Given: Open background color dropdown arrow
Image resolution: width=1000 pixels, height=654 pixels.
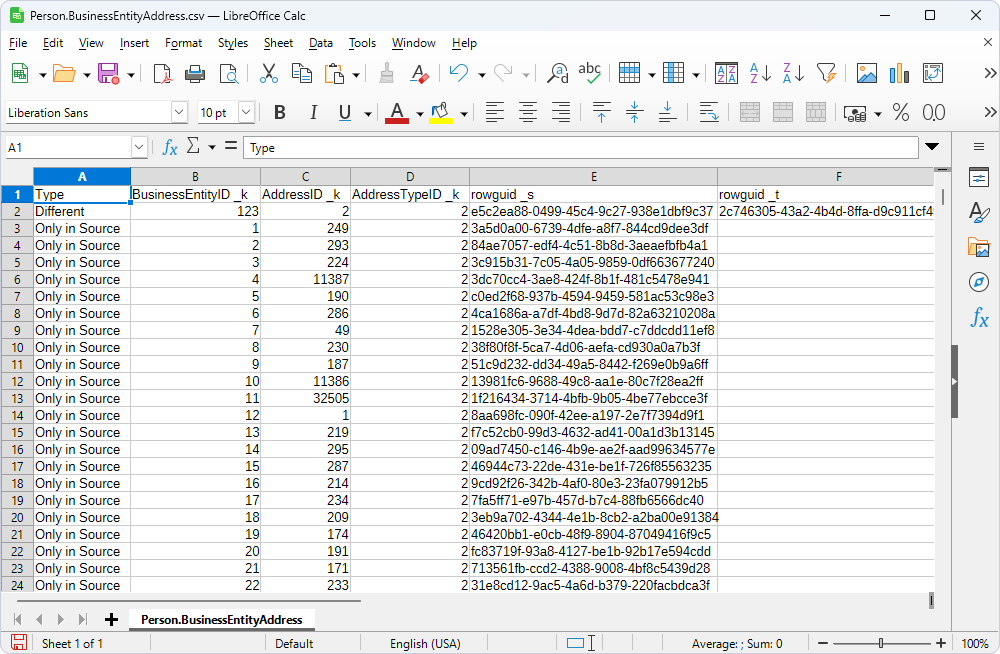Looking at the screenshot, I should [464, 114].
